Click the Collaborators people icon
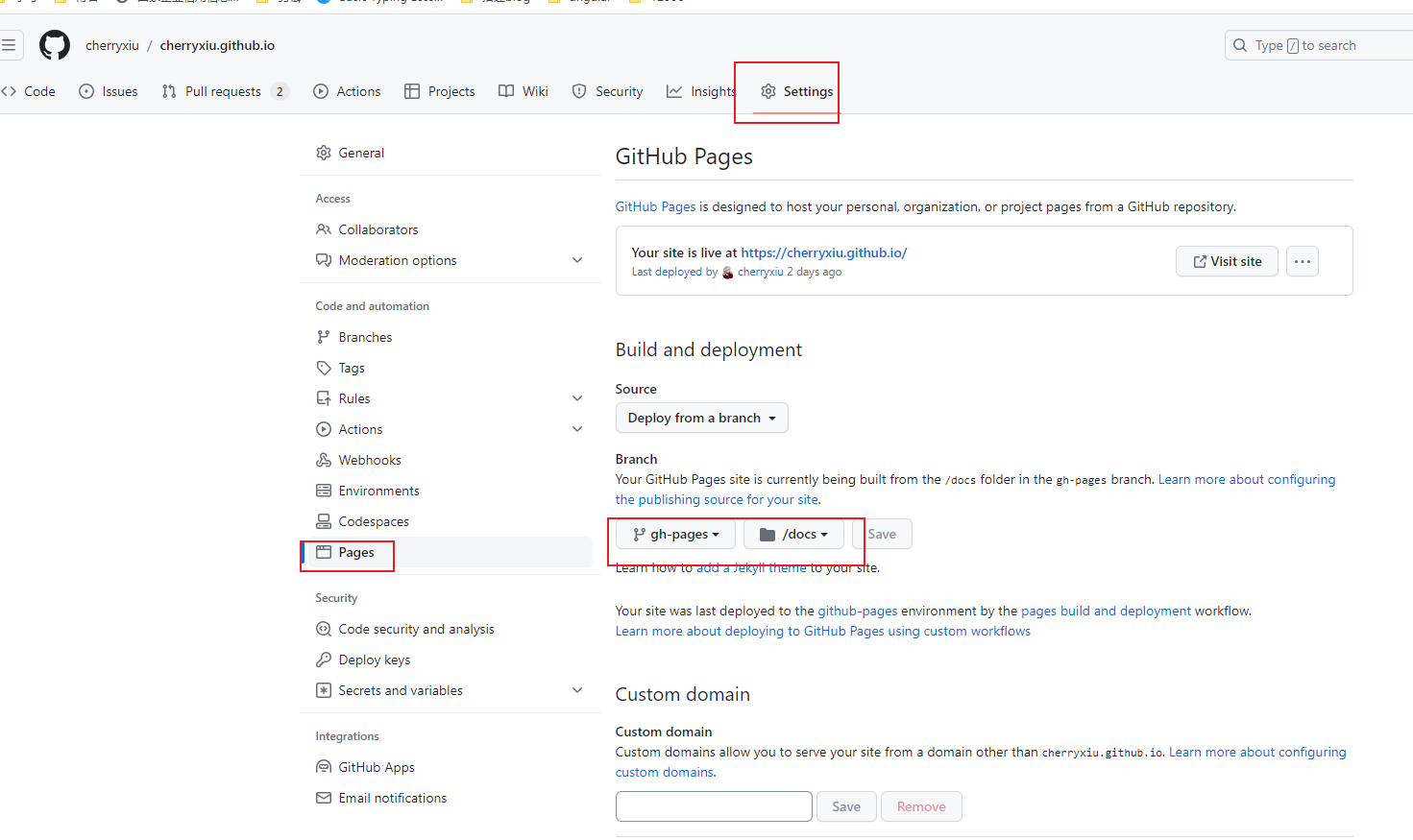This screenshot has height=840, width=1413. (x=324, y=229)
